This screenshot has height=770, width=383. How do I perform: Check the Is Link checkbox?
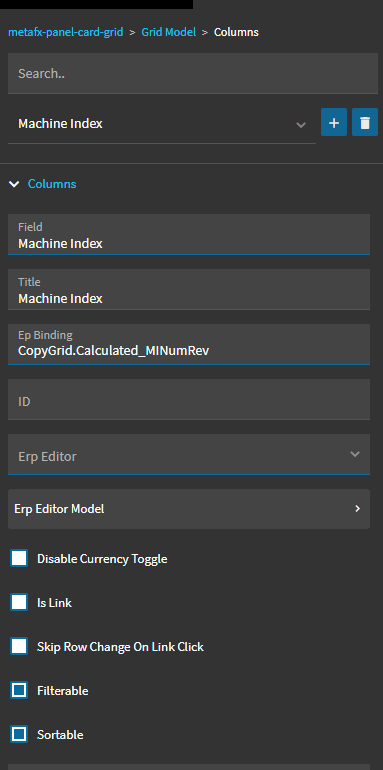coord(19,603)
